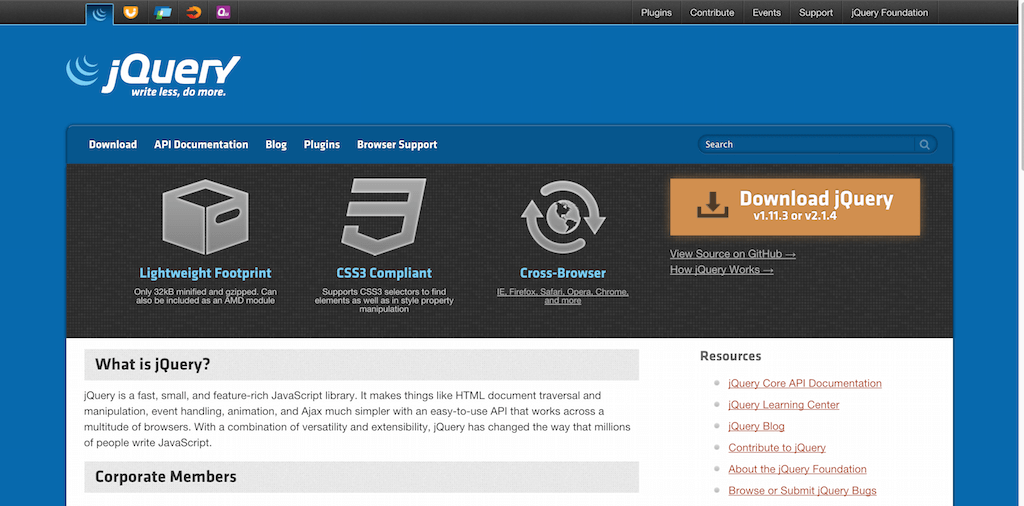The image size is (1024, 506).
Task: Open About the jQuery Foundation link
Action: 797,469
